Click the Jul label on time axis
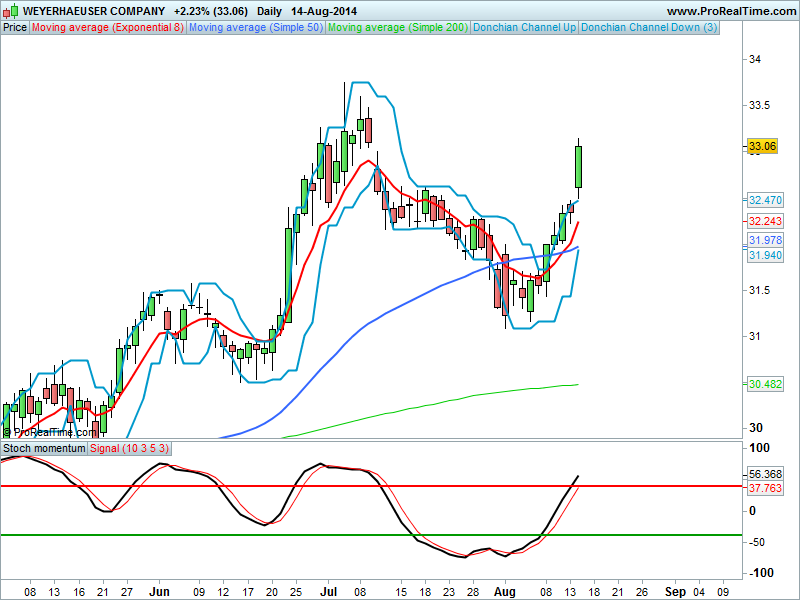The width and height of the screenshot is (800, 600). pyautogui.click(x=329, y=592)
